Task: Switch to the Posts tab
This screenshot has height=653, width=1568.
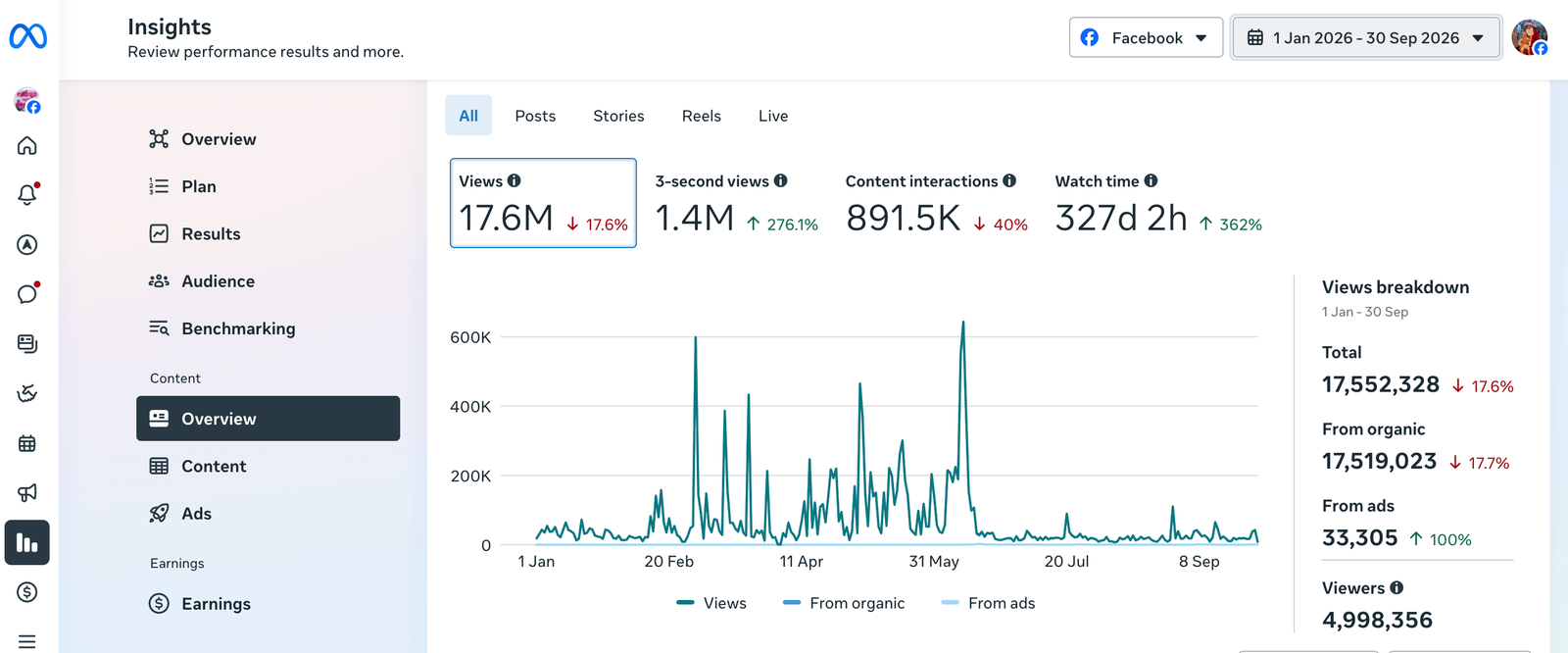Action: coord(535,116)
